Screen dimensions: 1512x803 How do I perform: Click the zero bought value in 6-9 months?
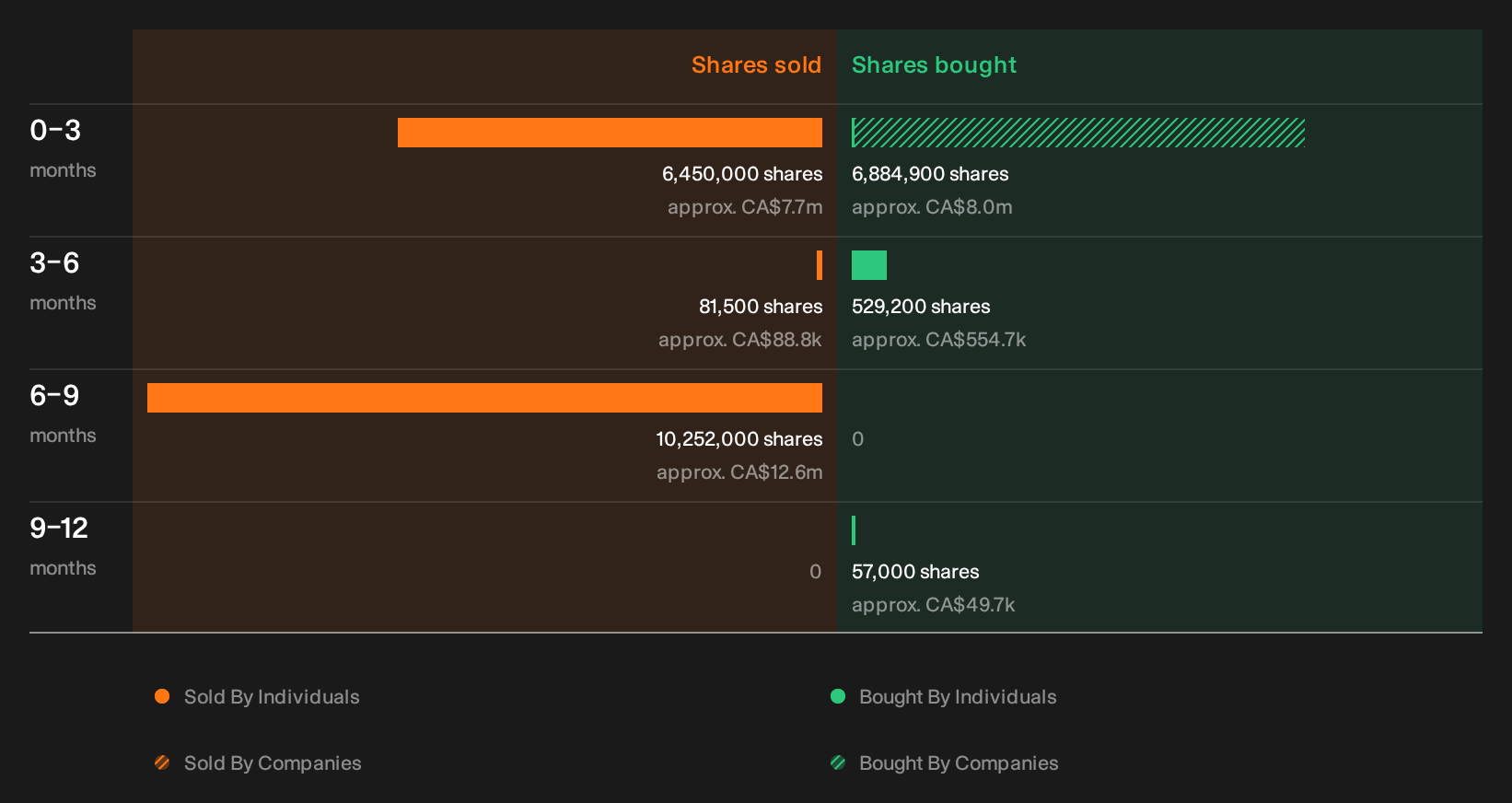(x=858, y=439)
